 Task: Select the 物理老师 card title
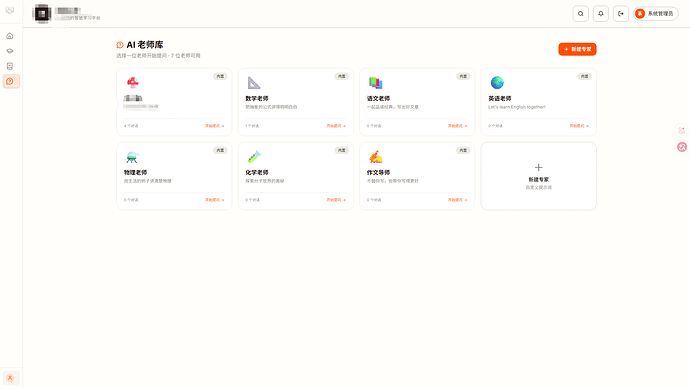coord(135,172)
